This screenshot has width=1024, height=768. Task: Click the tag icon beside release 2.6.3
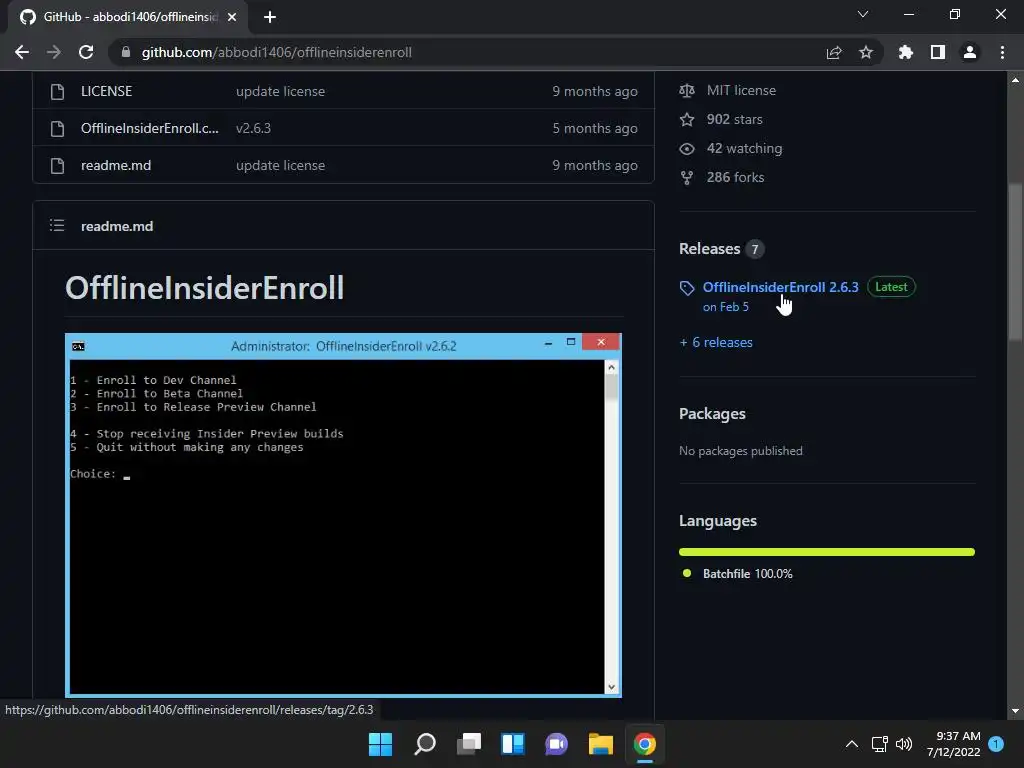pos(686,288)
